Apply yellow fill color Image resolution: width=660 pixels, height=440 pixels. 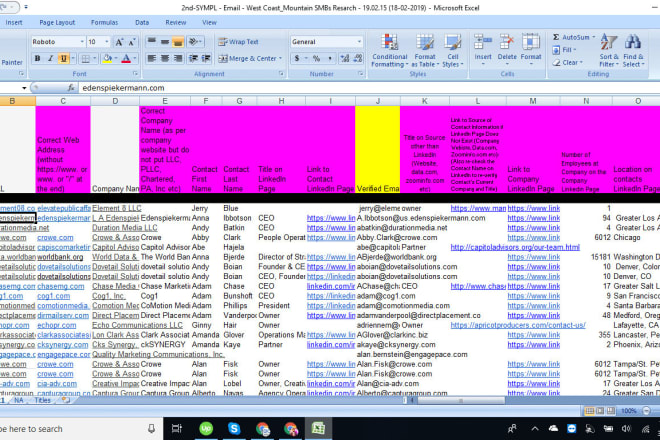(x=108, y=59)
